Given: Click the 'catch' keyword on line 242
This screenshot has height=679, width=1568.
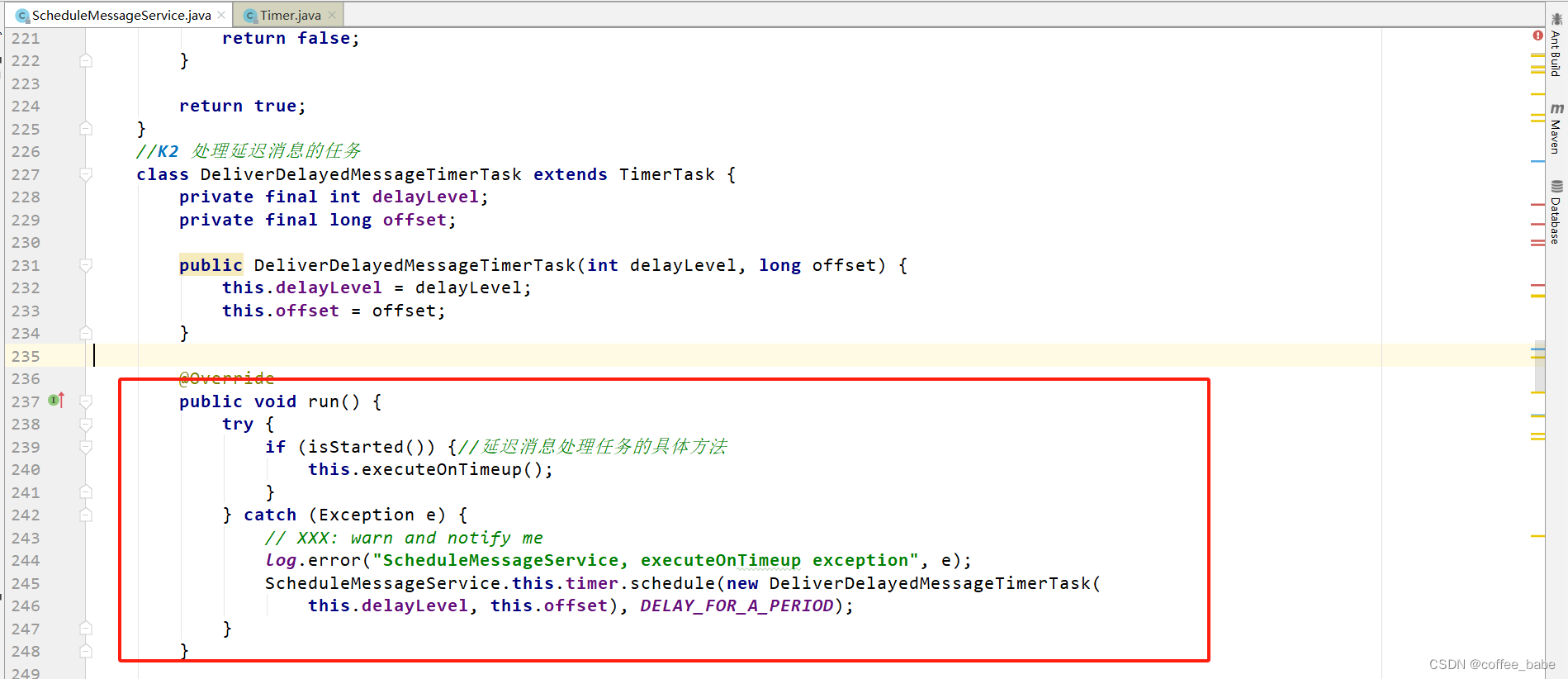Looking at the screenshot, I should point(270,515).
